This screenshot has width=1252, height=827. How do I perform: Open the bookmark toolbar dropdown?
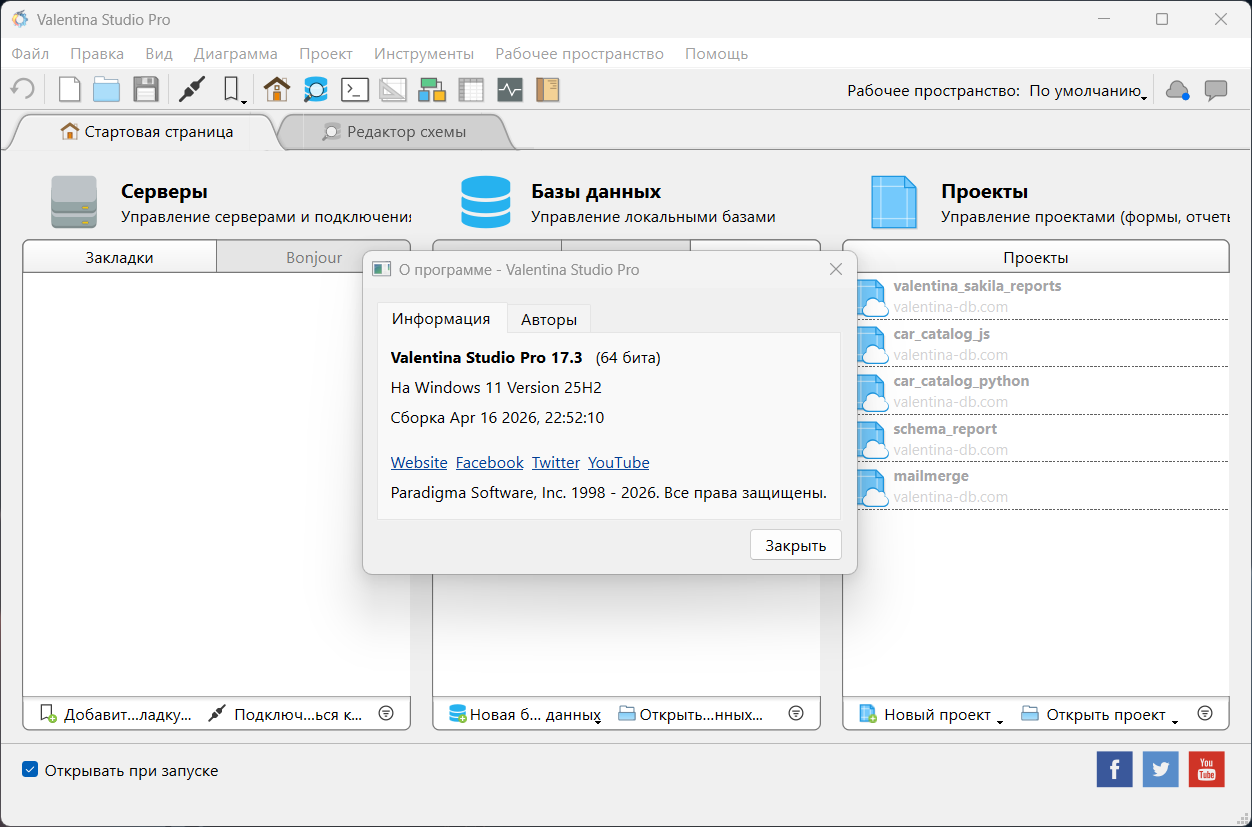click(x=234, y=90)
